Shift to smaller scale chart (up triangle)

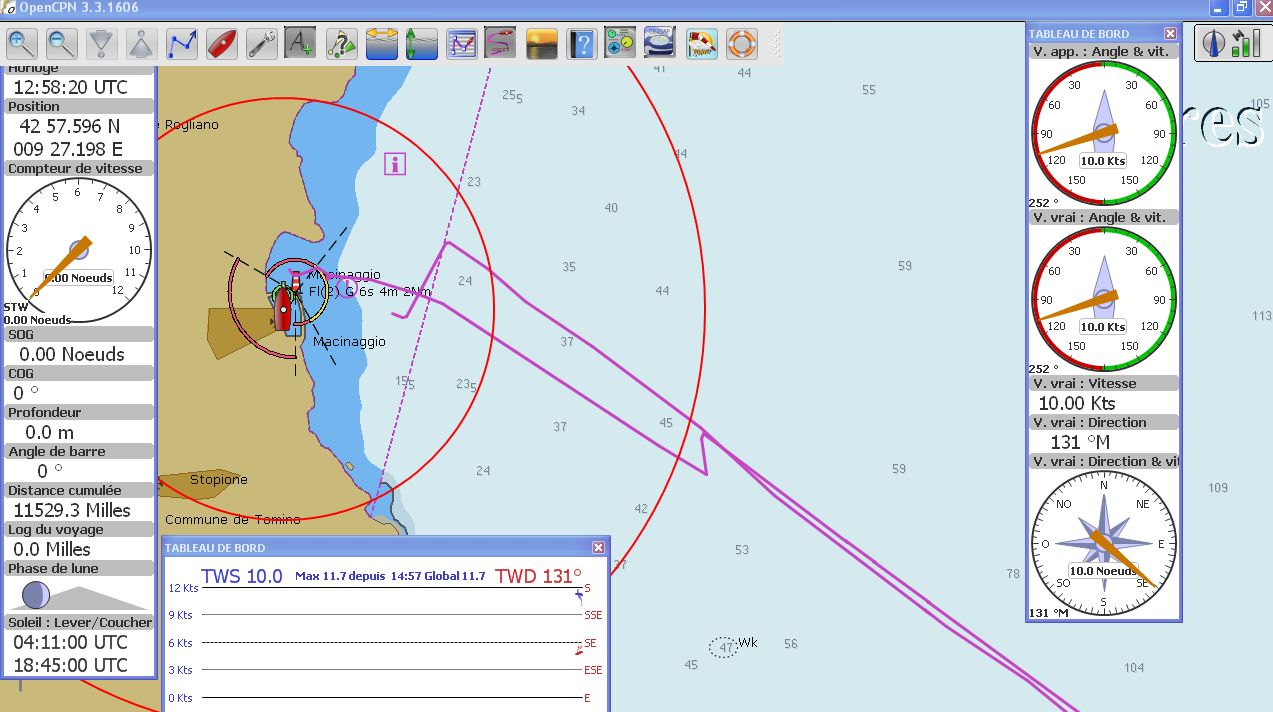click(142, 44)
